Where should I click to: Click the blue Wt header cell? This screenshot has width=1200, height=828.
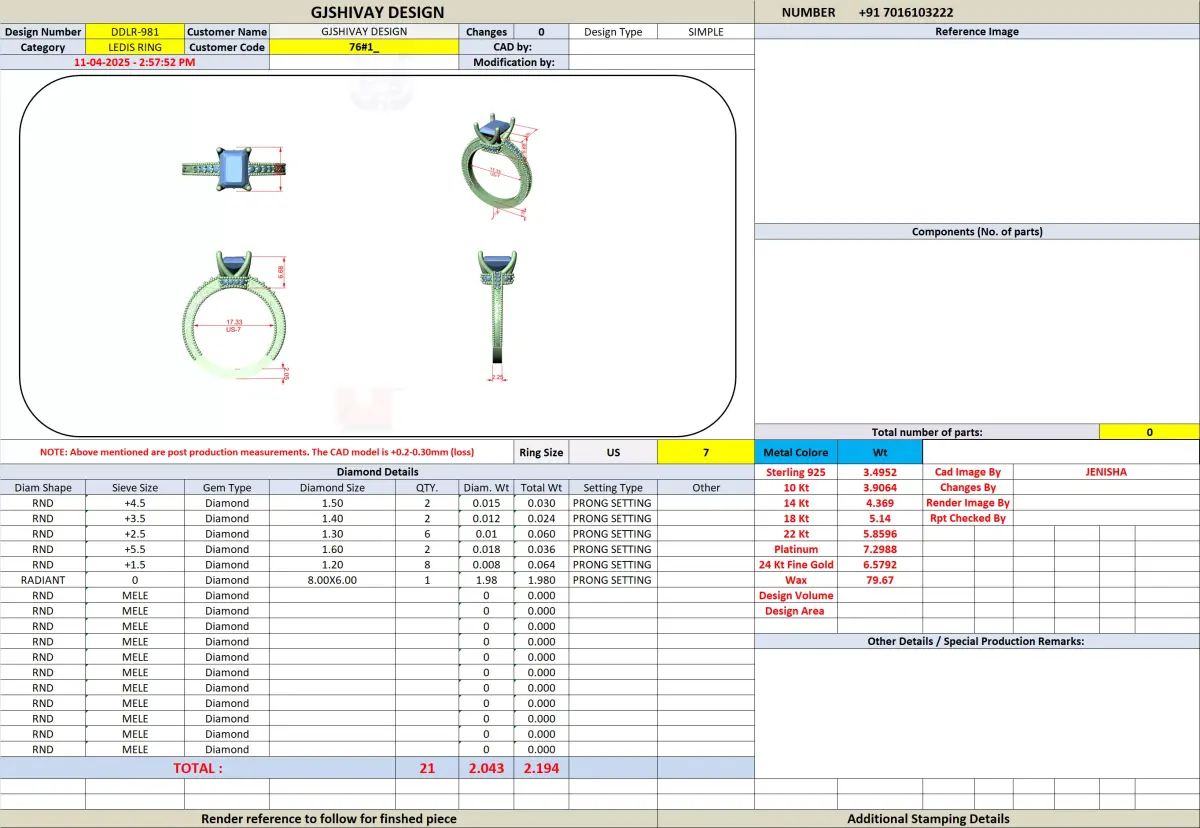click(x=880, y=452)
